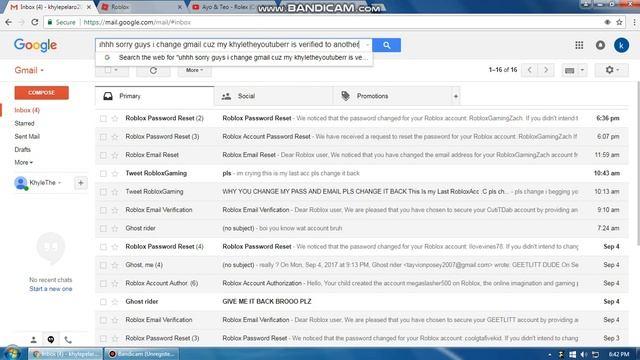Click the COMPOSE button
The image size is (640, 360).
pos(41,93)
